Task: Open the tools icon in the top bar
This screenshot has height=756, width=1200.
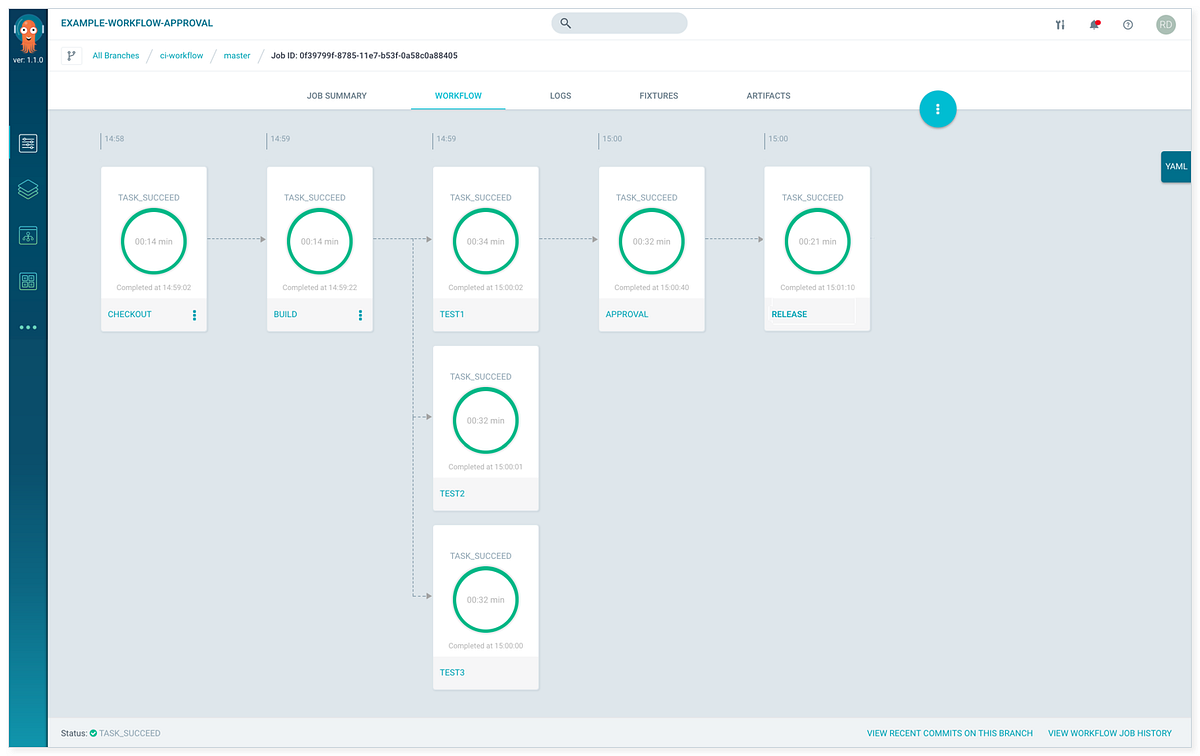Action: tap(1059, 24)
